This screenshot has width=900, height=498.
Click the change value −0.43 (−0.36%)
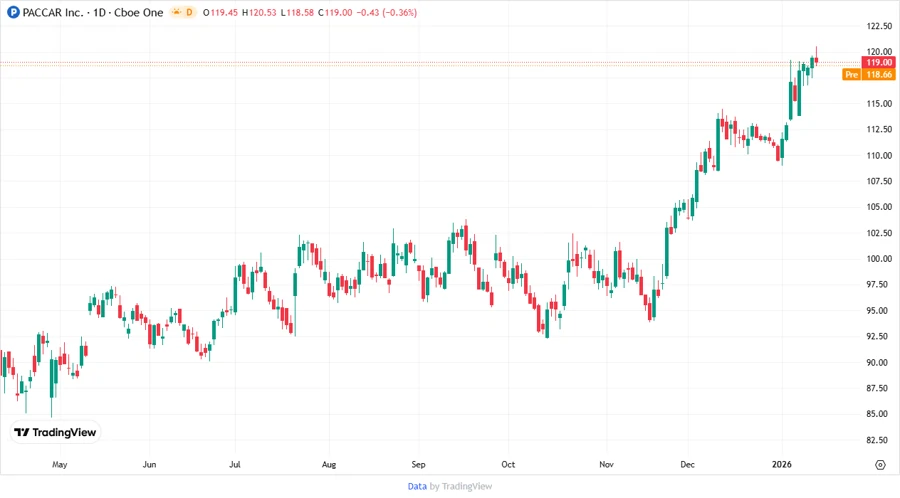pos(387,13)
